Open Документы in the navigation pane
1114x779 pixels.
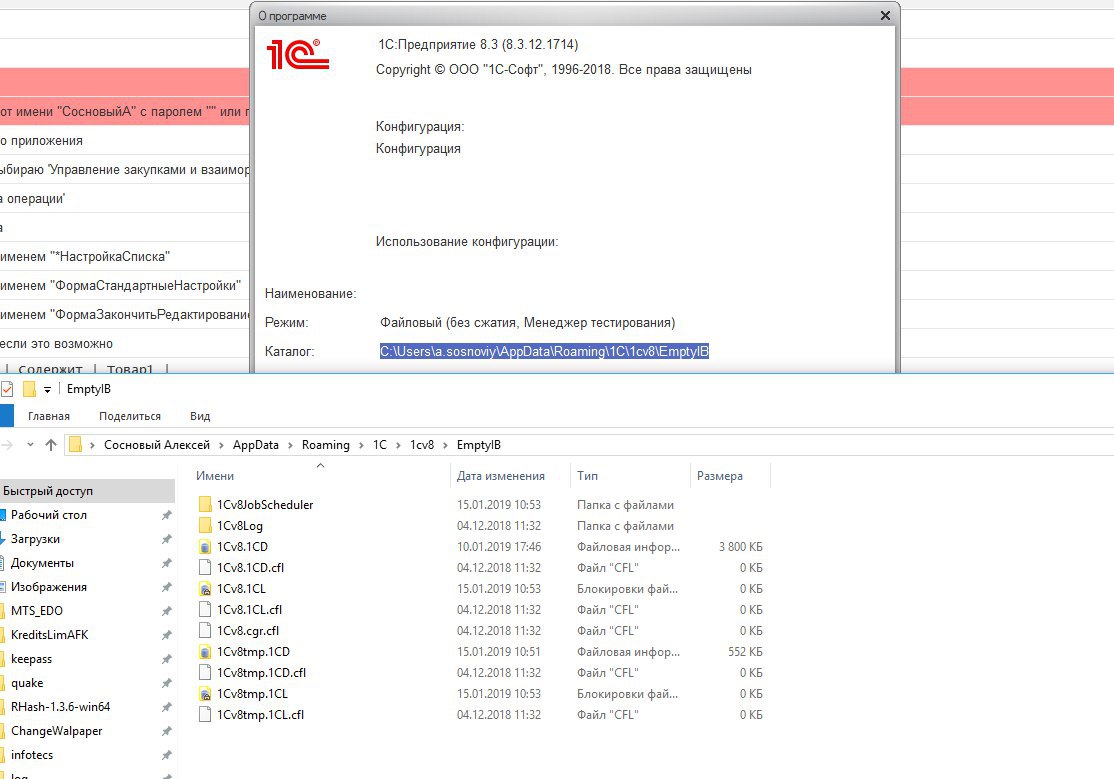42,563
